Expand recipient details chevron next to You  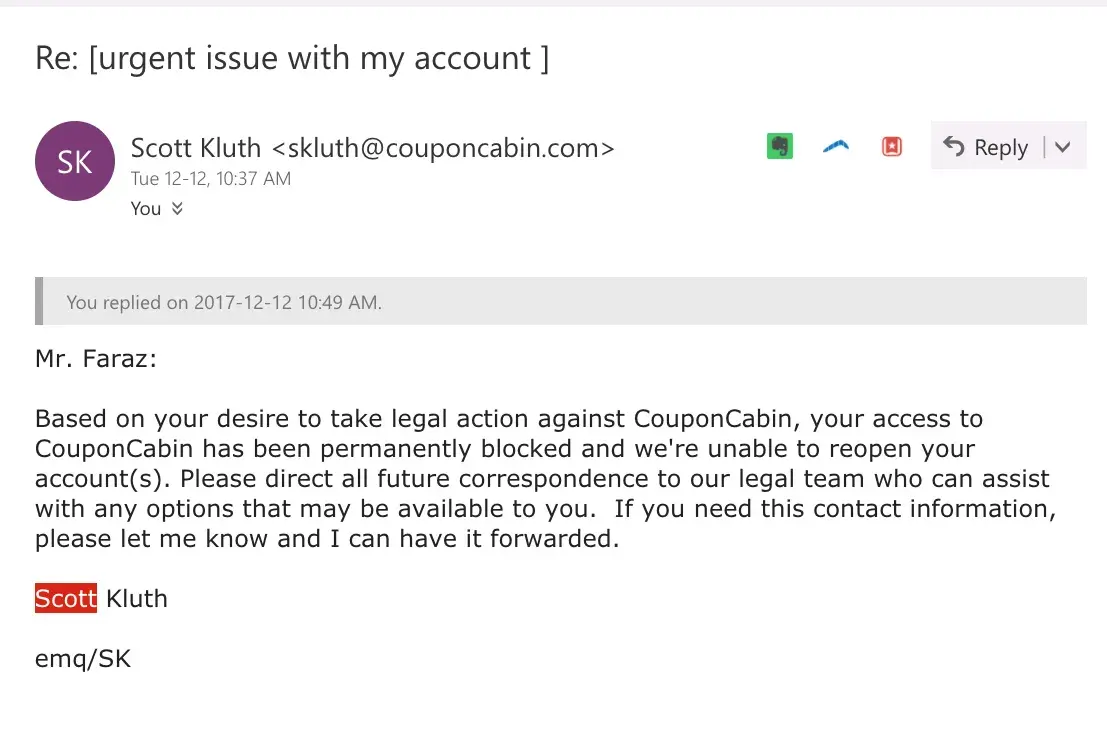(177, 209)
